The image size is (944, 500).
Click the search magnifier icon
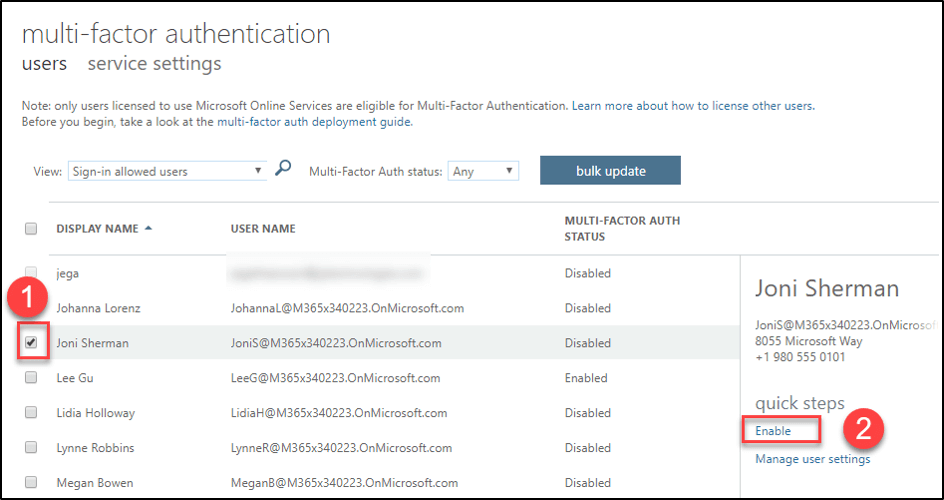pos(283,170)
